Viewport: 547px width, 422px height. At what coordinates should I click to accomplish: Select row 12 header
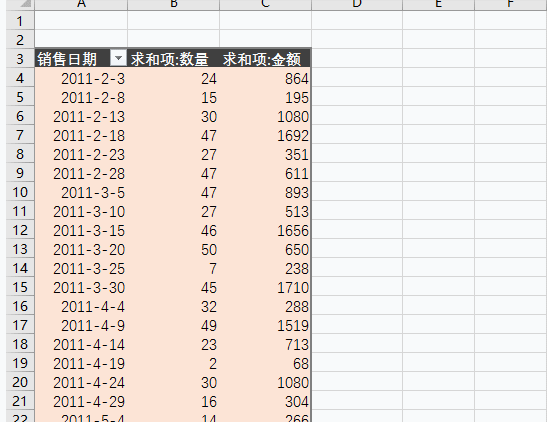(x=20, y=230)
